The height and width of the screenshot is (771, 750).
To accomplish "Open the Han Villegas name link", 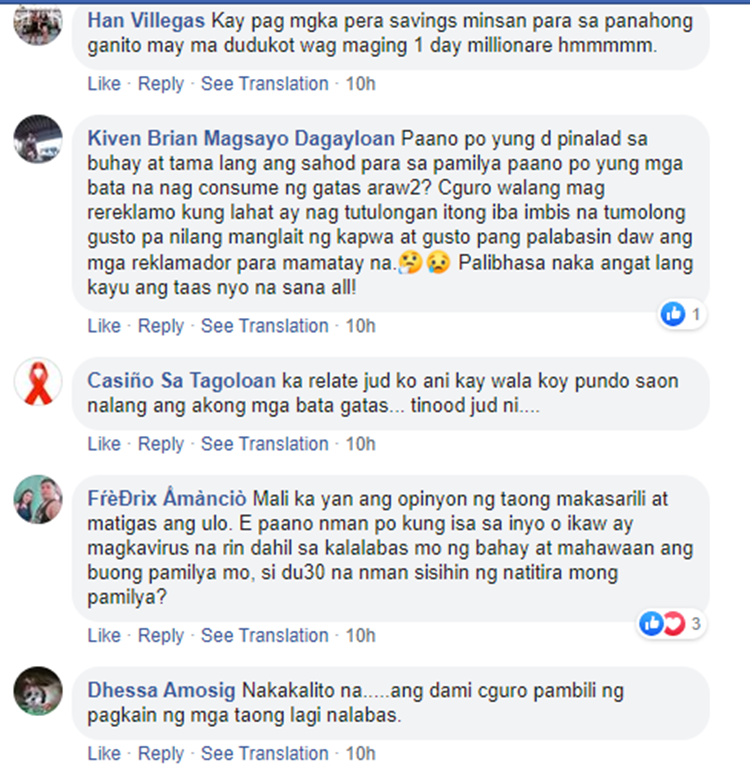I will 146,21.
